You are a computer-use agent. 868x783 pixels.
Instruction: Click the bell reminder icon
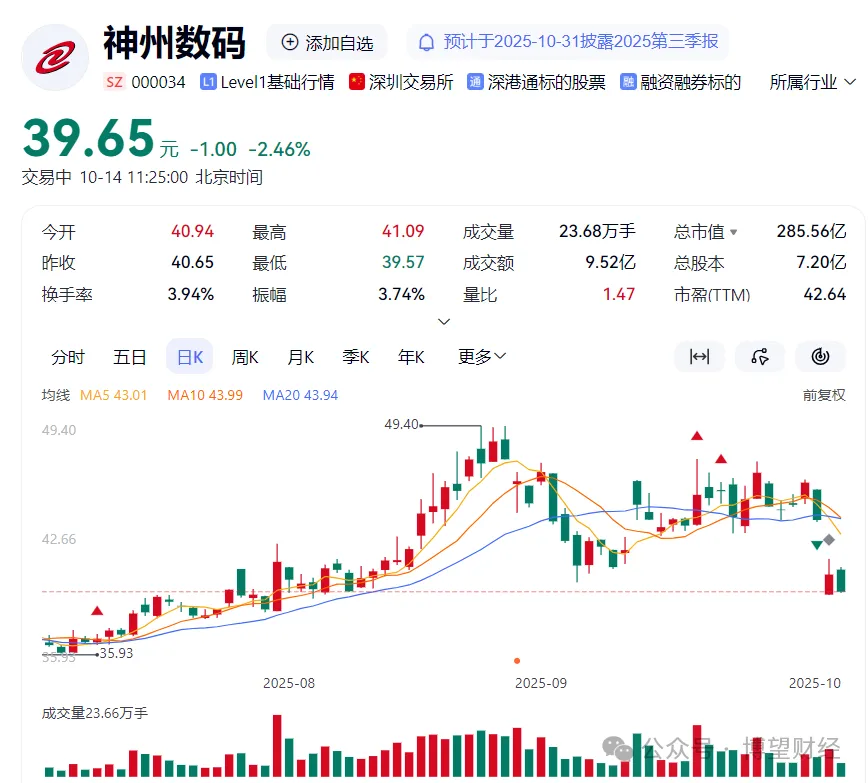(x=426, y=42)
